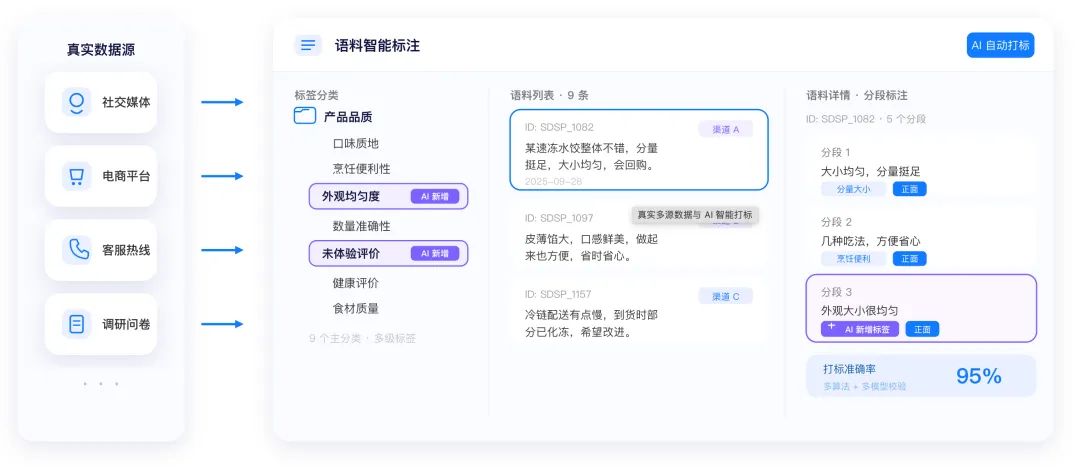Click the hamburger menu icon beside 语料智能标注
The height and width of the screenshot is (471, 1080).
pyautogui.click(x=308, y=45)
